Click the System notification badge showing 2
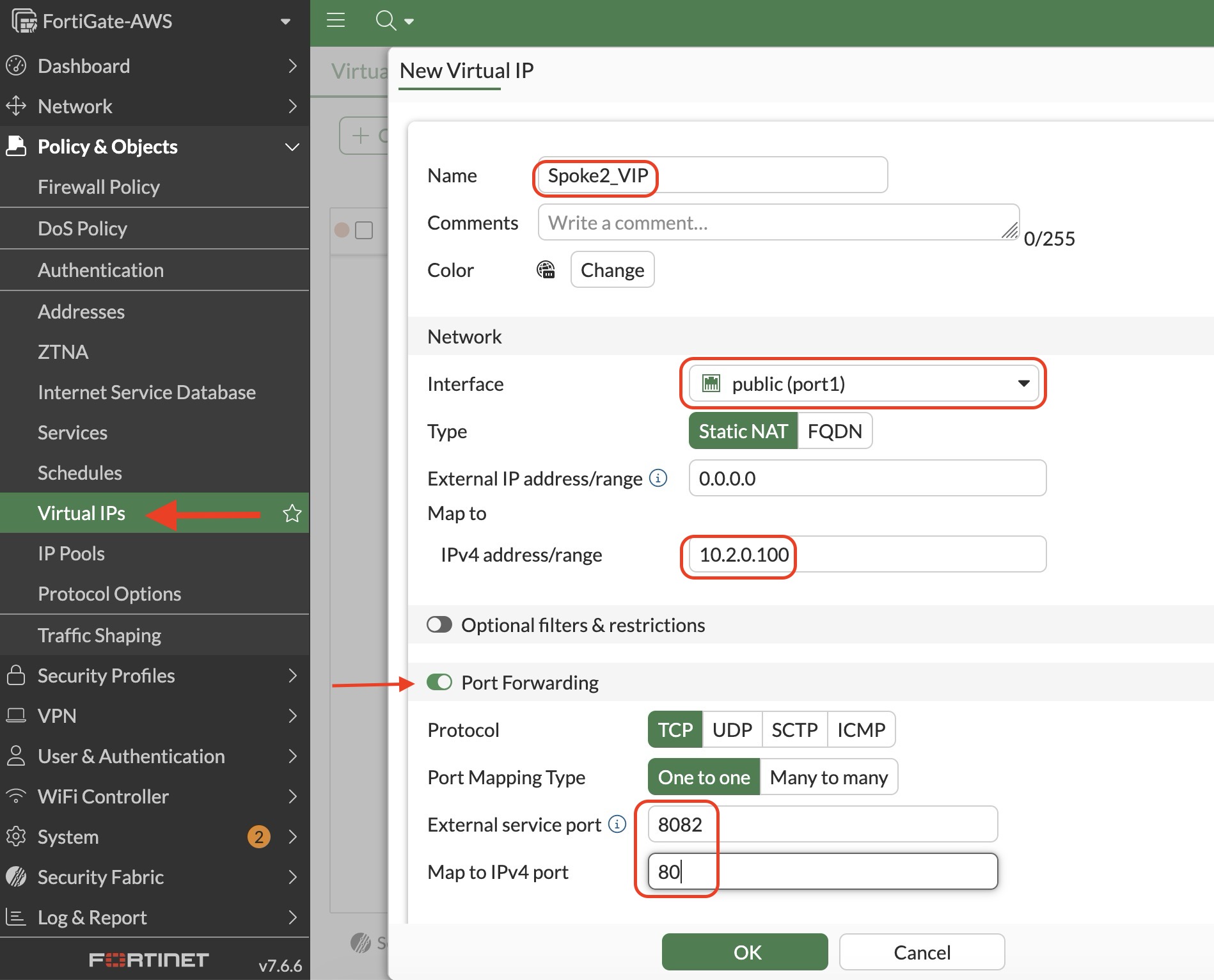The image size is (1214, 980). tap(259, 837)
